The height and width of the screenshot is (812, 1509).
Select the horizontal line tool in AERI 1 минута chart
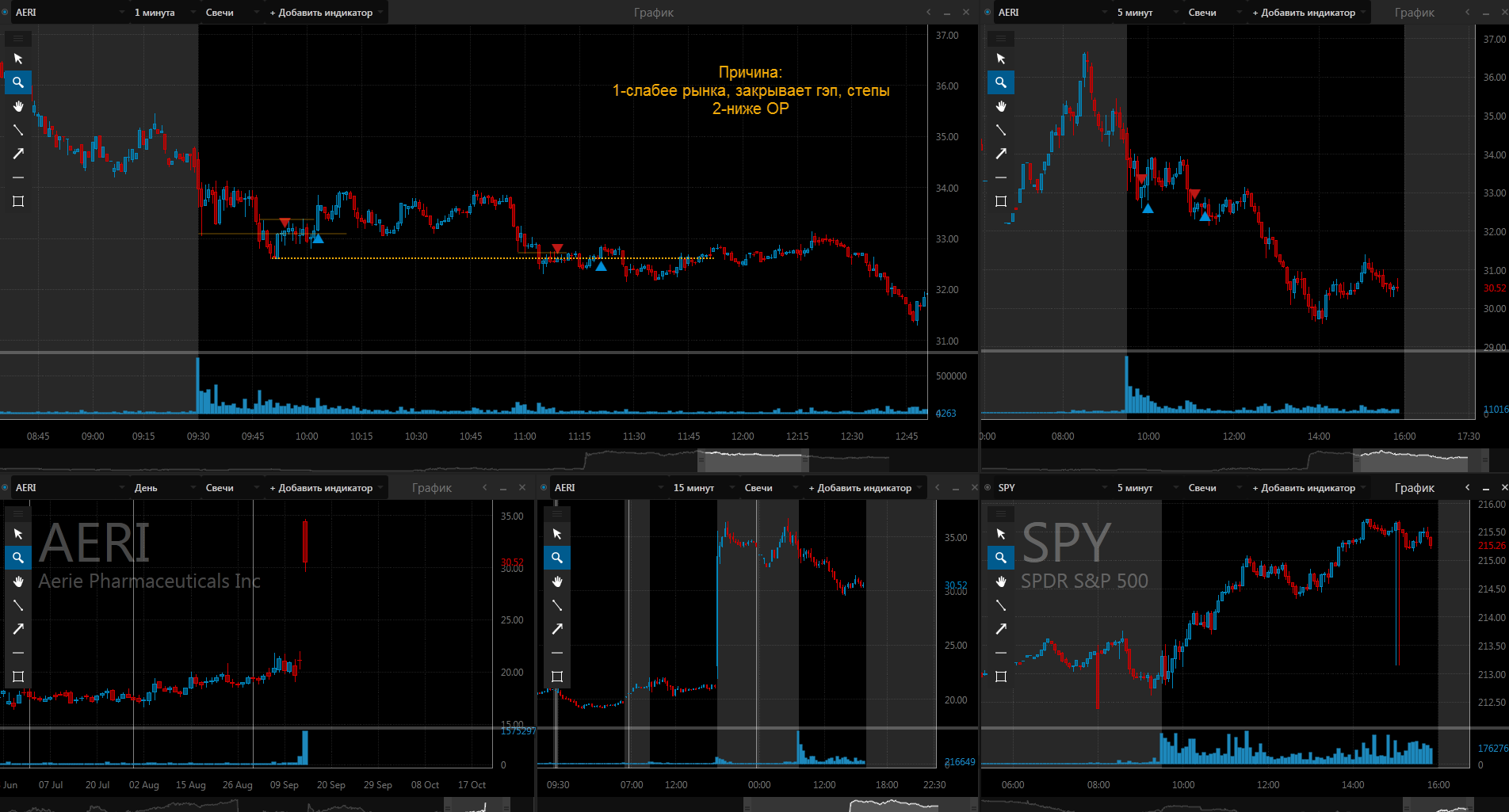(18, 177)
